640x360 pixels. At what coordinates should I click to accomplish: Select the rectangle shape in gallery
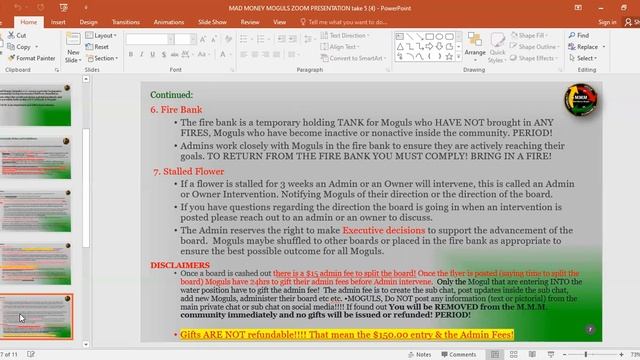(x=429, y=37)
